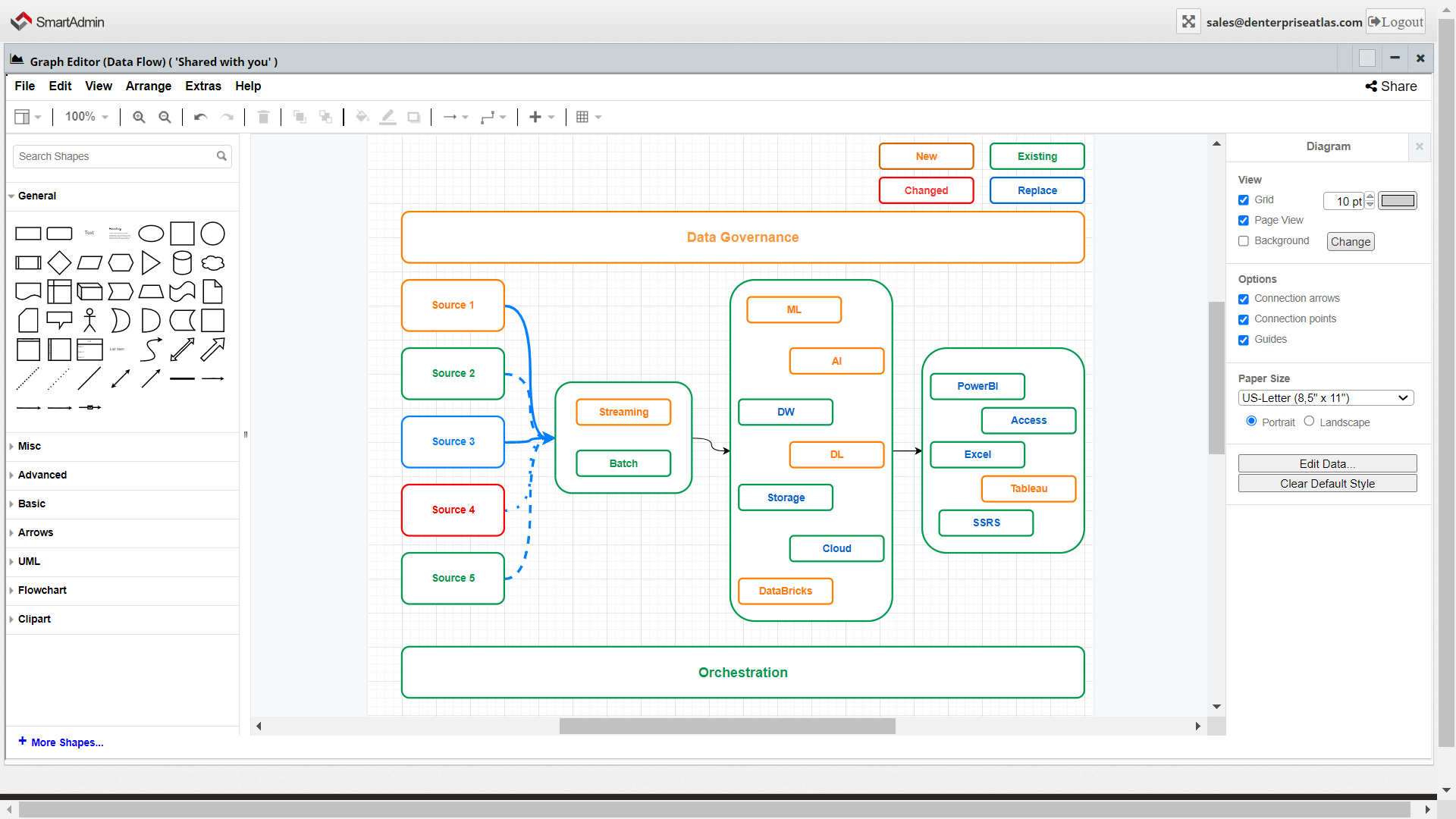1456x819 pixels.
Task: Select the actor stick figure shape
Action: [89, 320]
